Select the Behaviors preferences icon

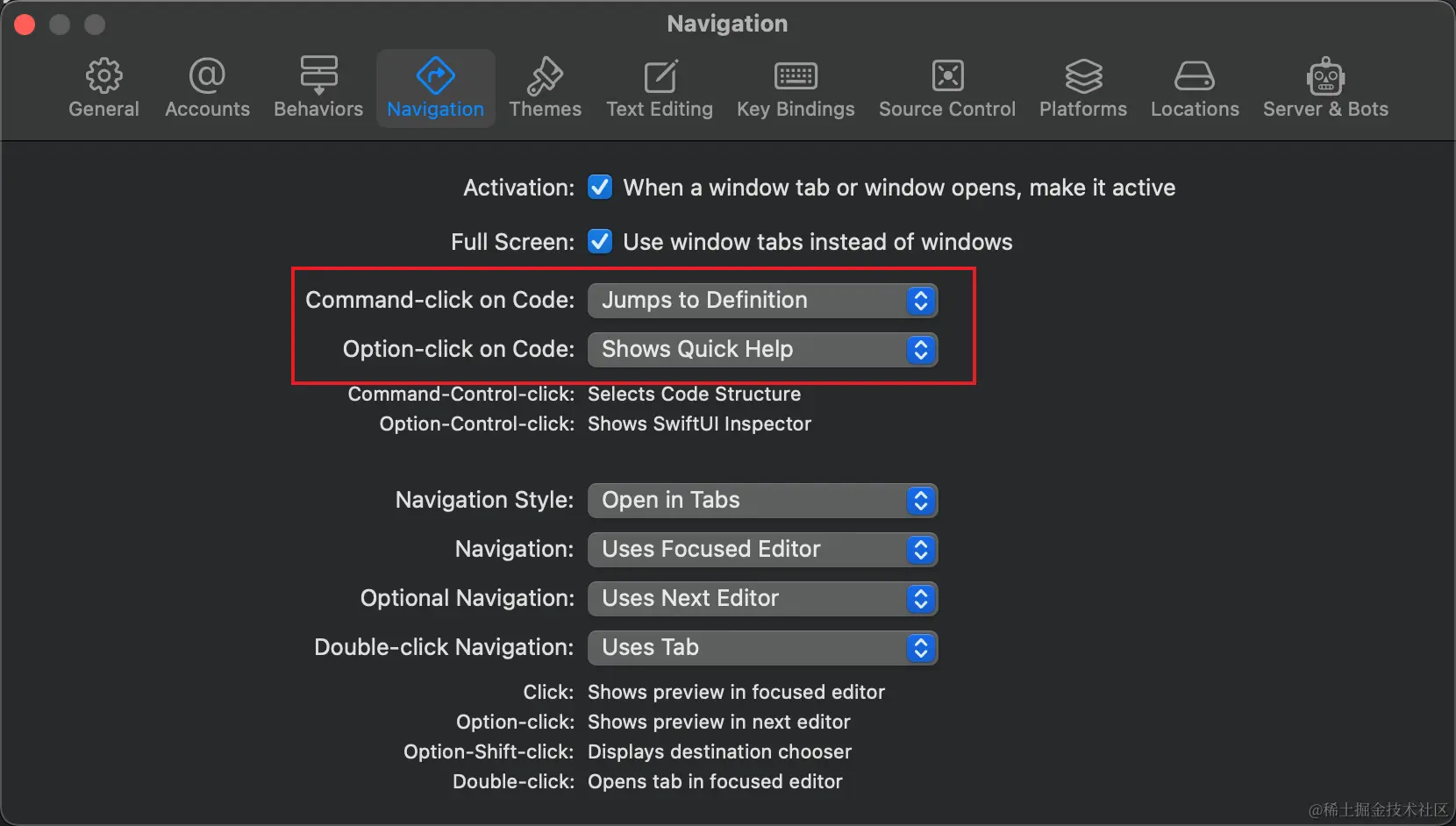click(318, 76)
